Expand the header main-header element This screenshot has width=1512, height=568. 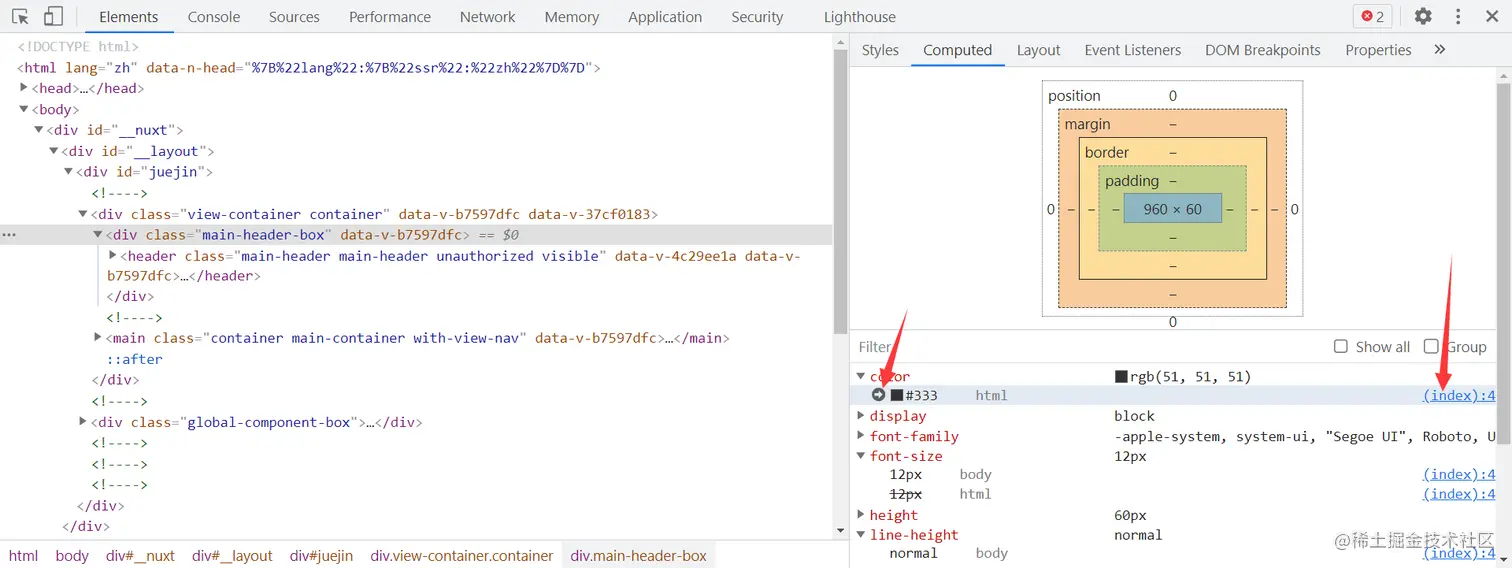(113, 256)
